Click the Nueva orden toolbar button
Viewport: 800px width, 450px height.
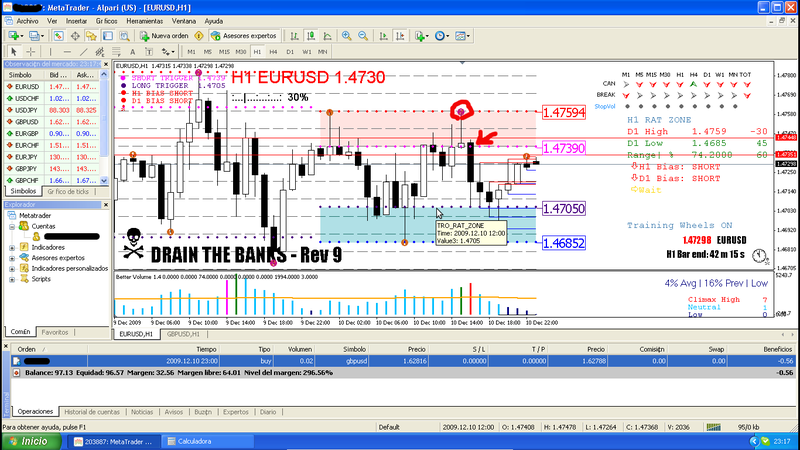[163, 35]
